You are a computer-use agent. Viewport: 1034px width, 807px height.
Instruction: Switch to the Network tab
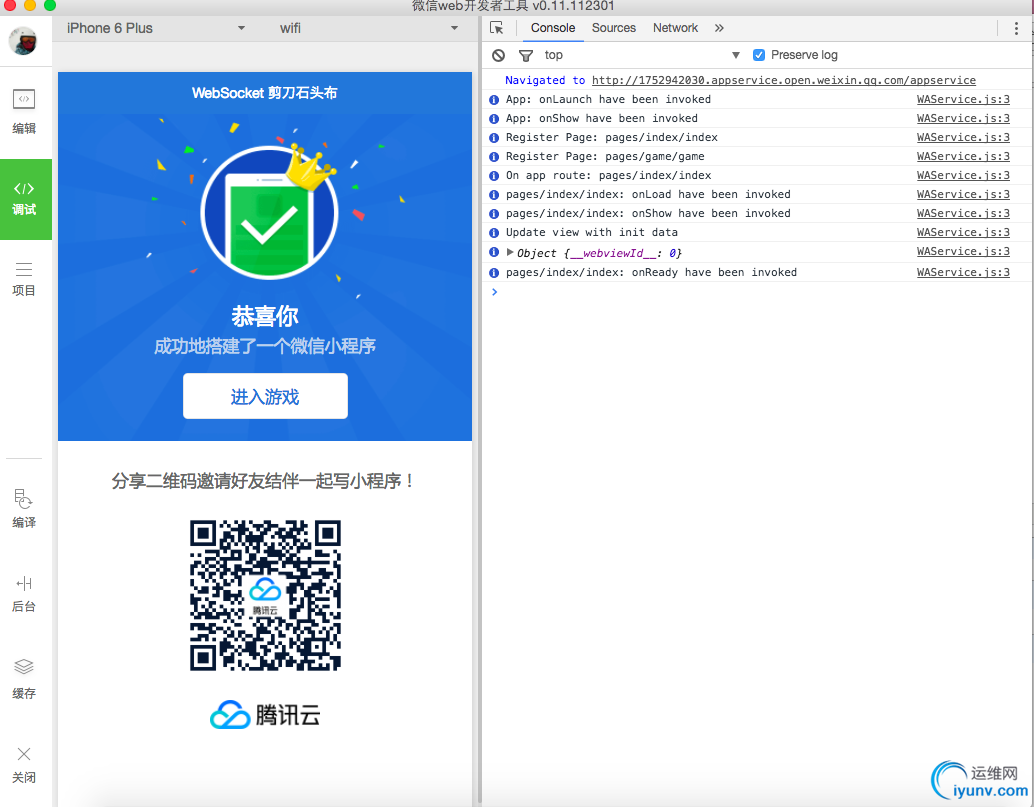(675, 28)
